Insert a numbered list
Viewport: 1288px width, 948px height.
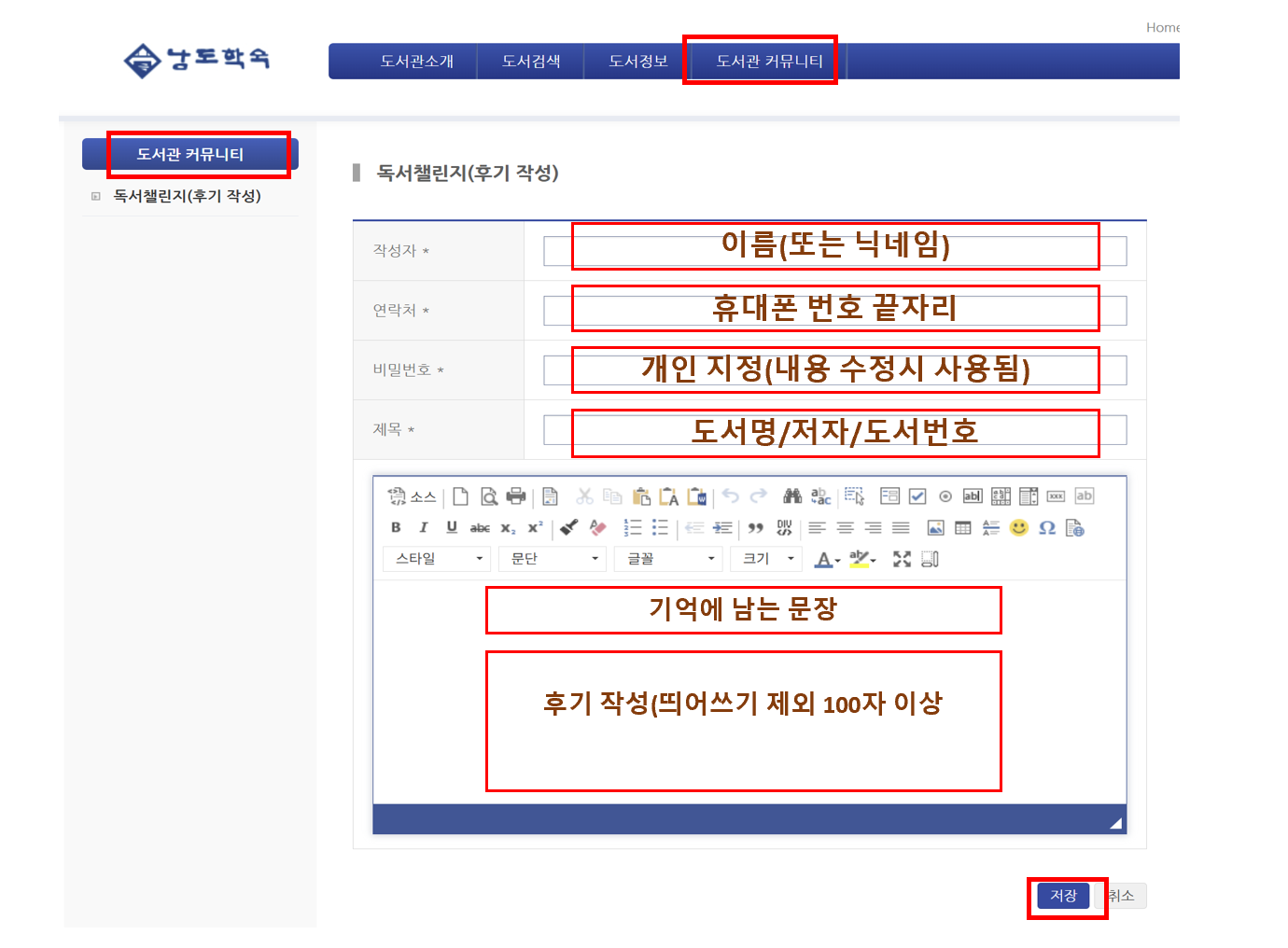click(633, 528)
